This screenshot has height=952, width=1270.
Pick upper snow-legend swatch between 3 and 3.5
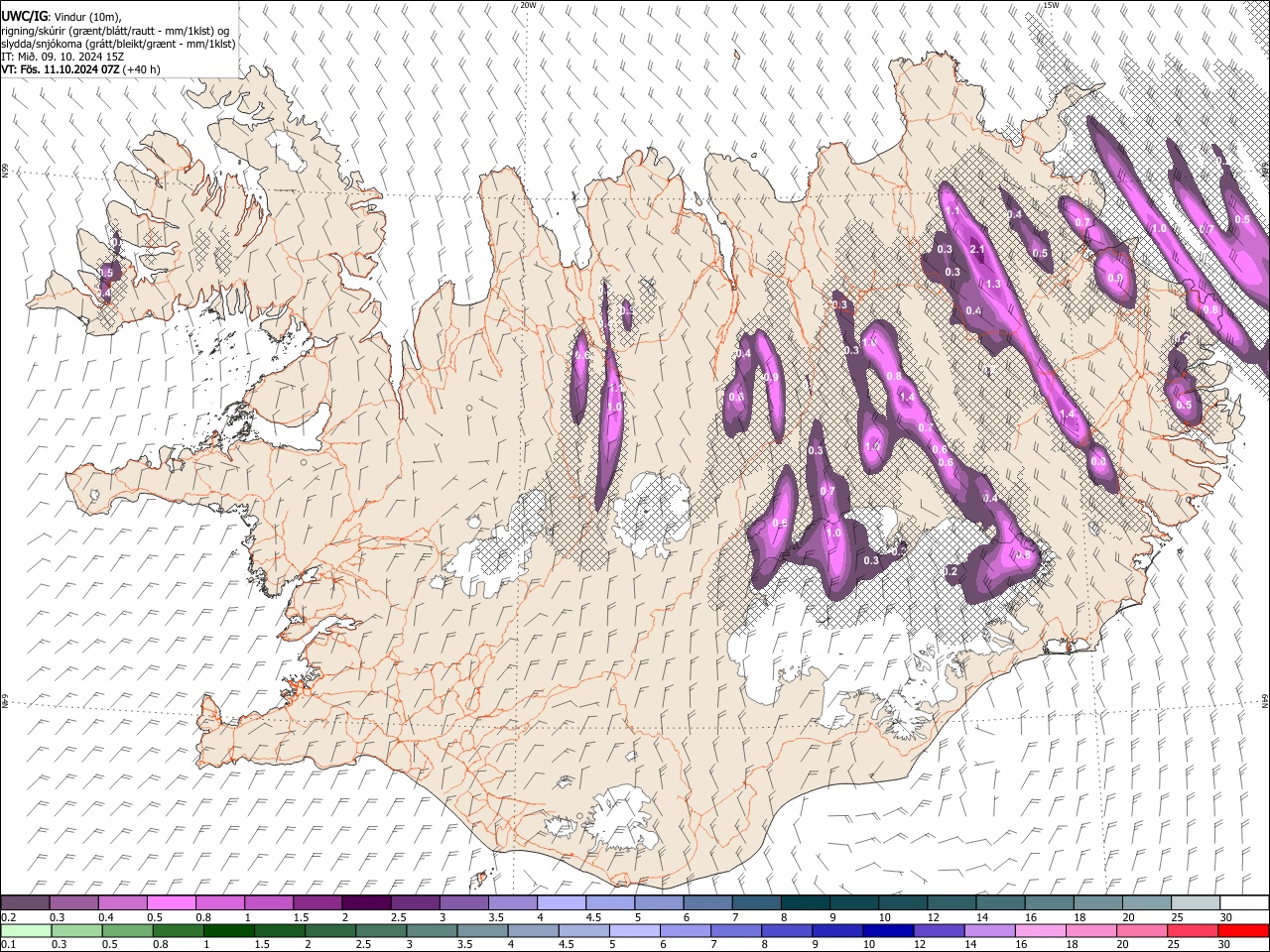pyautogui.click(x=464, y=903)
